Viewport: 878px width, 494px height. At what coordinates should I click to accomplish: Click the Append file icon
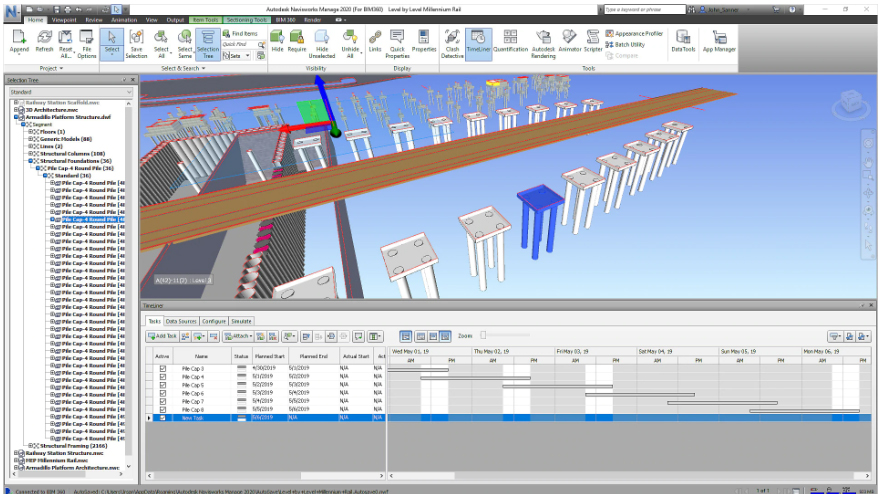tap(19, 43)
